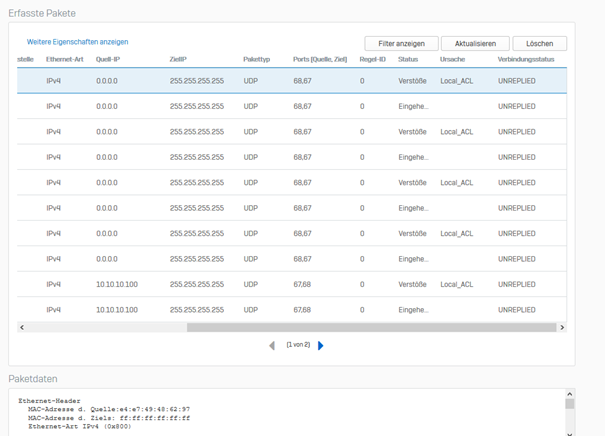This screenshot has width=605, height=436.
Task: Go to the next page of captured packets
Action: (x=321, y=345)
